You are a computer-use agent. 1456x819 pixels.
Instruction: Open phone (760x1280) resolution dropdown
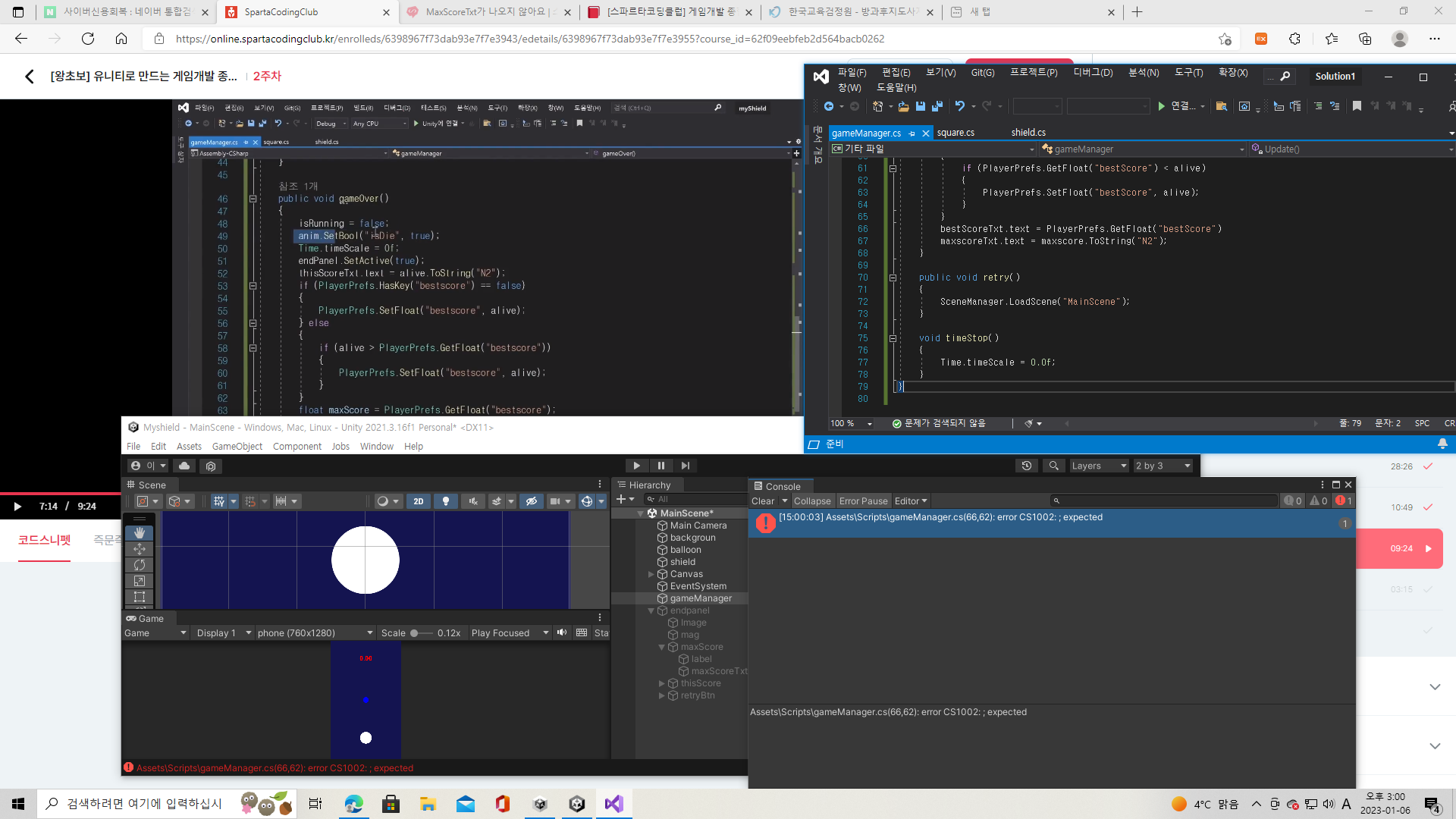(x=315, y=633)
